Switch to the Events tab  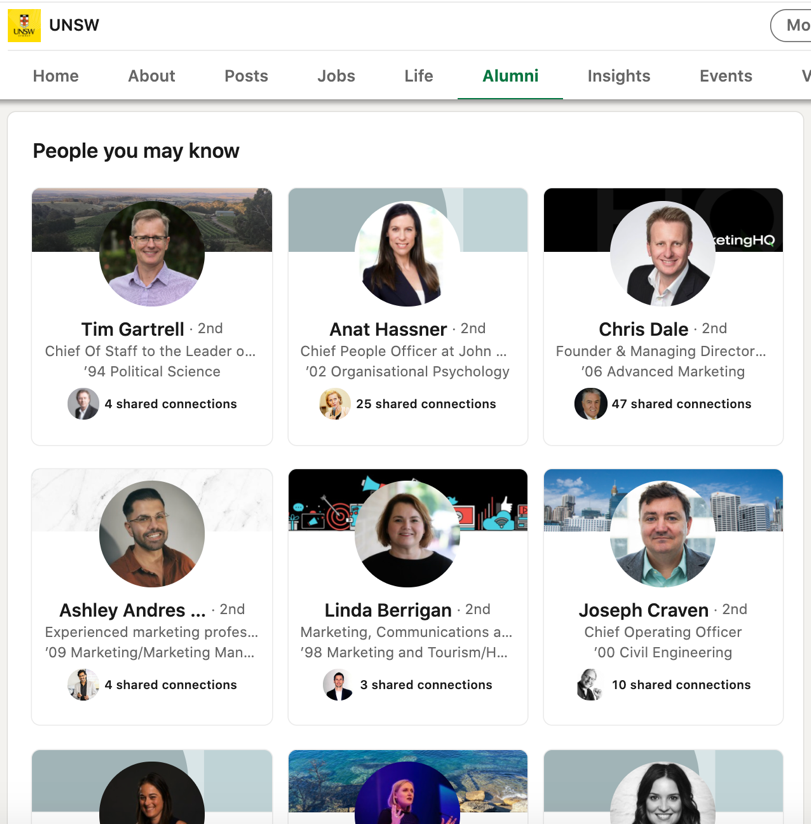725,76
